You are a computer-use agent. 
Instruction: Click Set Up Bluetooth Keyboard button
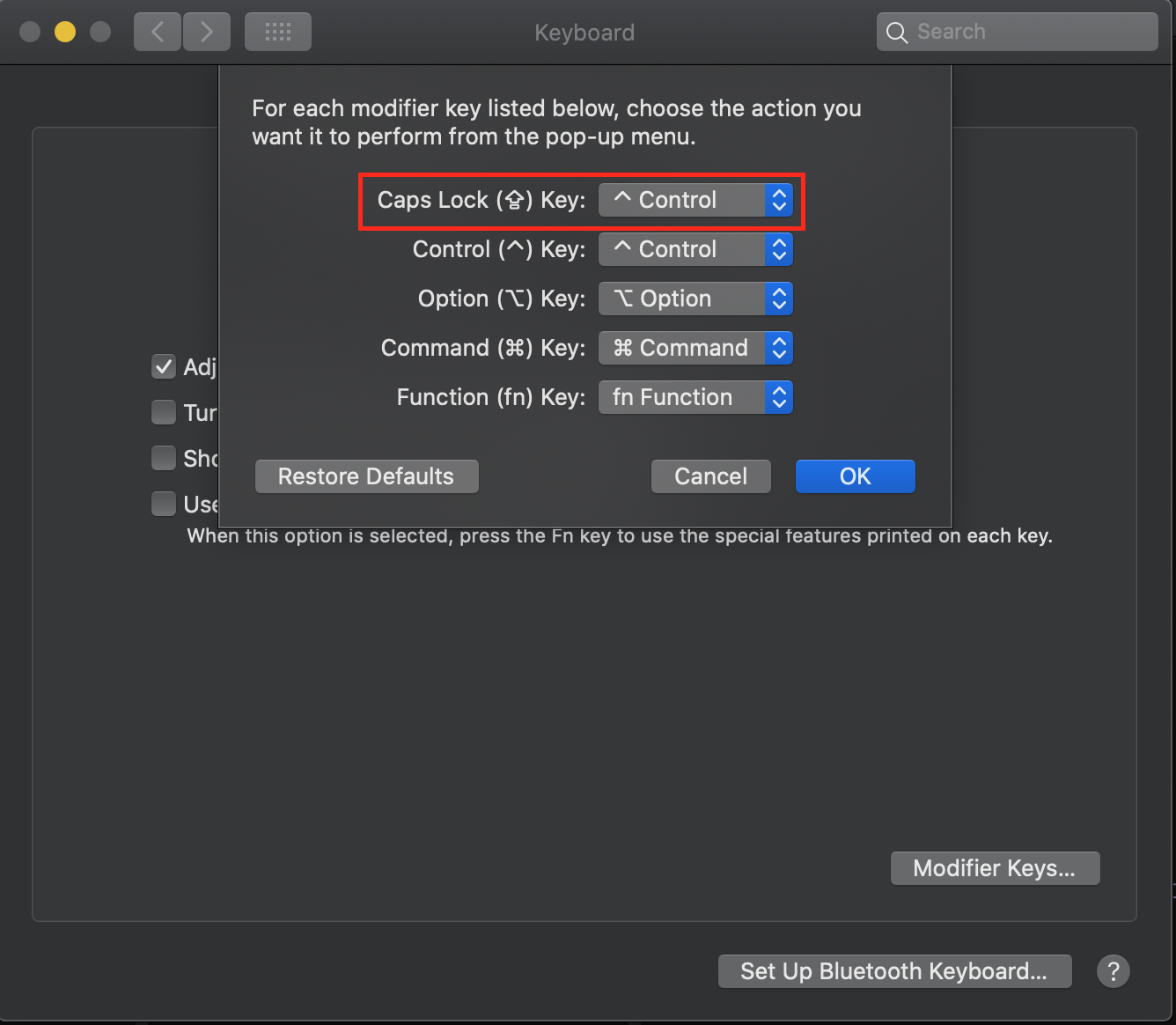[x=894, y=971]
